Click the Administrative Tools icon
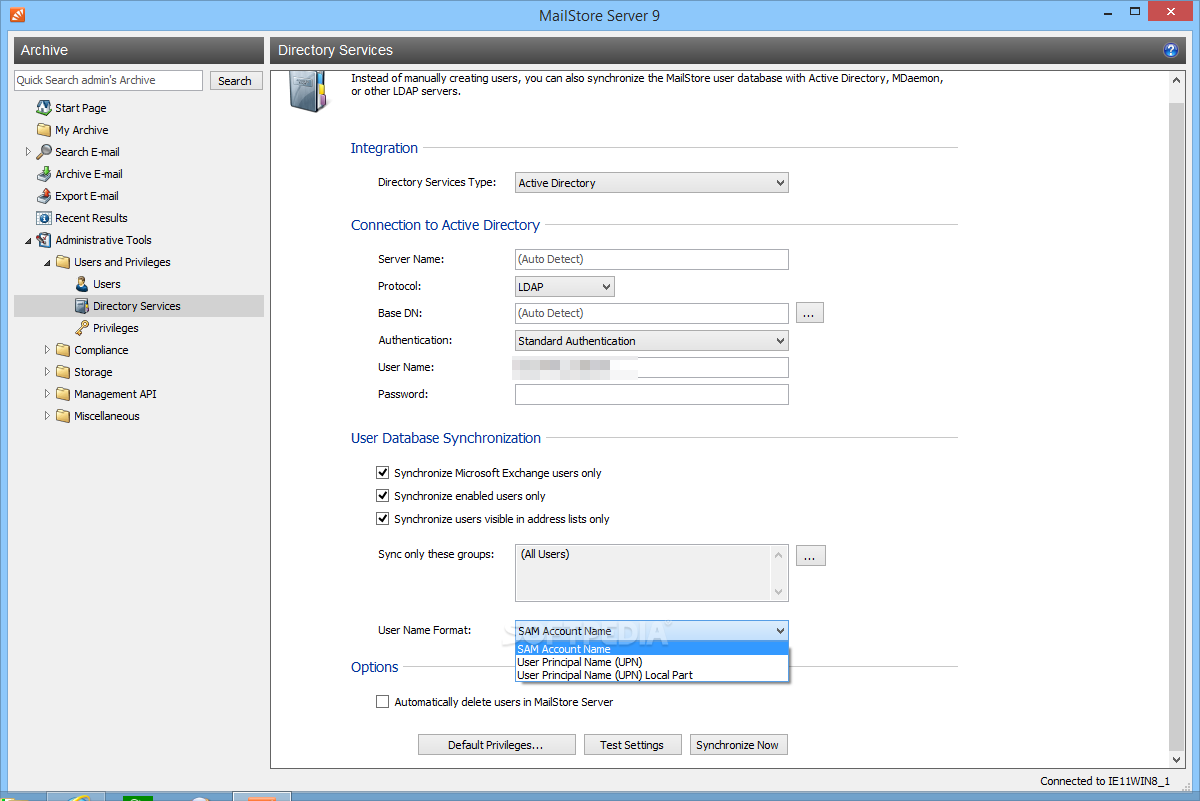The width and height of the screenshot is (1200, 801). [44, 240]
